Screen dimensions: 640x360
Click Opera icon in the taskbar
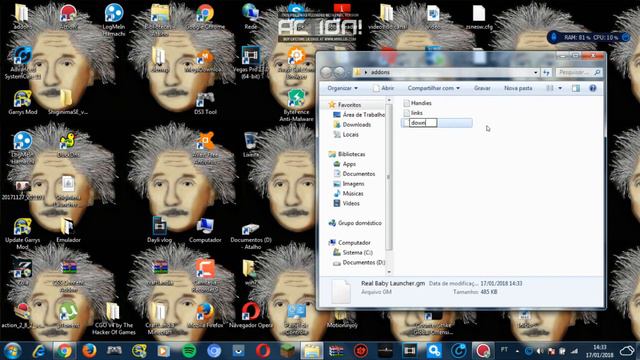(x=263, y=351)
